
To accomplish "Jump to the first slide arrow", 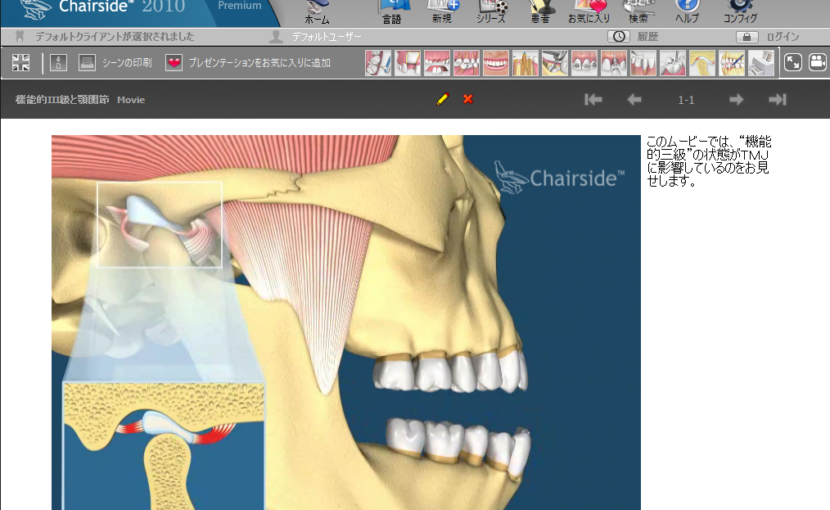I will click(x=593, y=100).
